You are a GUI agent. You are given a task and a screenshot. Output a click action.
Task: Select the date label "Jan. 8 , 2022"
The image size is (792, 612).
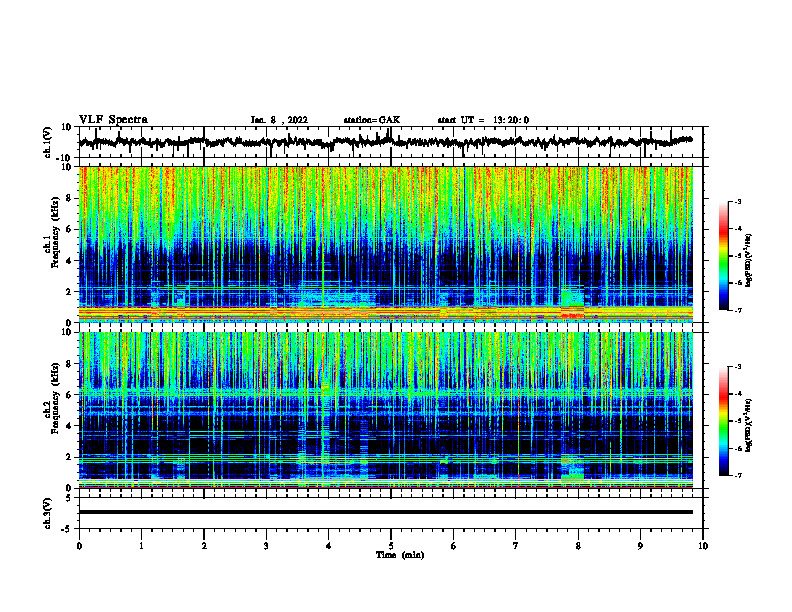tap(279, 120)
